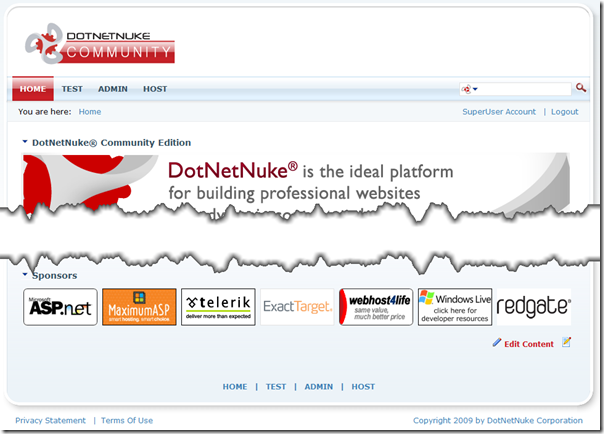This screenshot has width=604, height=434.
Task: Click the "You are here:" label
Action: pos(45,112)
